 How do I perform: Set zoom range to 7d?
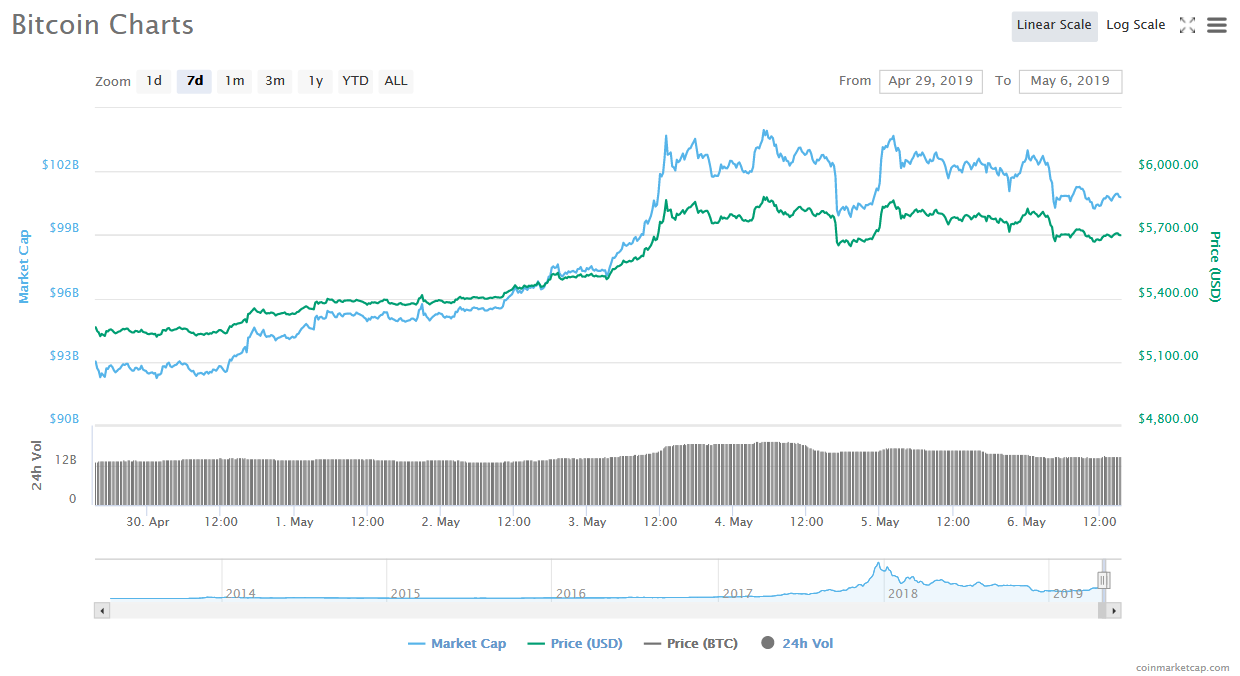pos(195,81)
